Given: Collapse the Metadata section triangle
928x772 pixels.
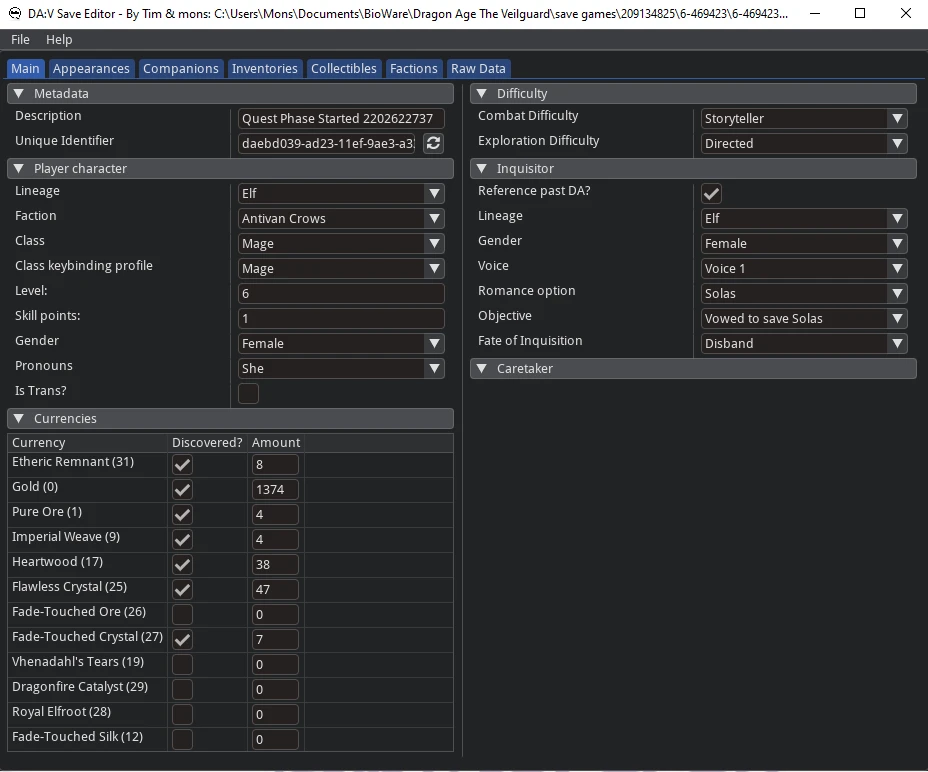Looking at the screenshot, I should tap(19, 93).
